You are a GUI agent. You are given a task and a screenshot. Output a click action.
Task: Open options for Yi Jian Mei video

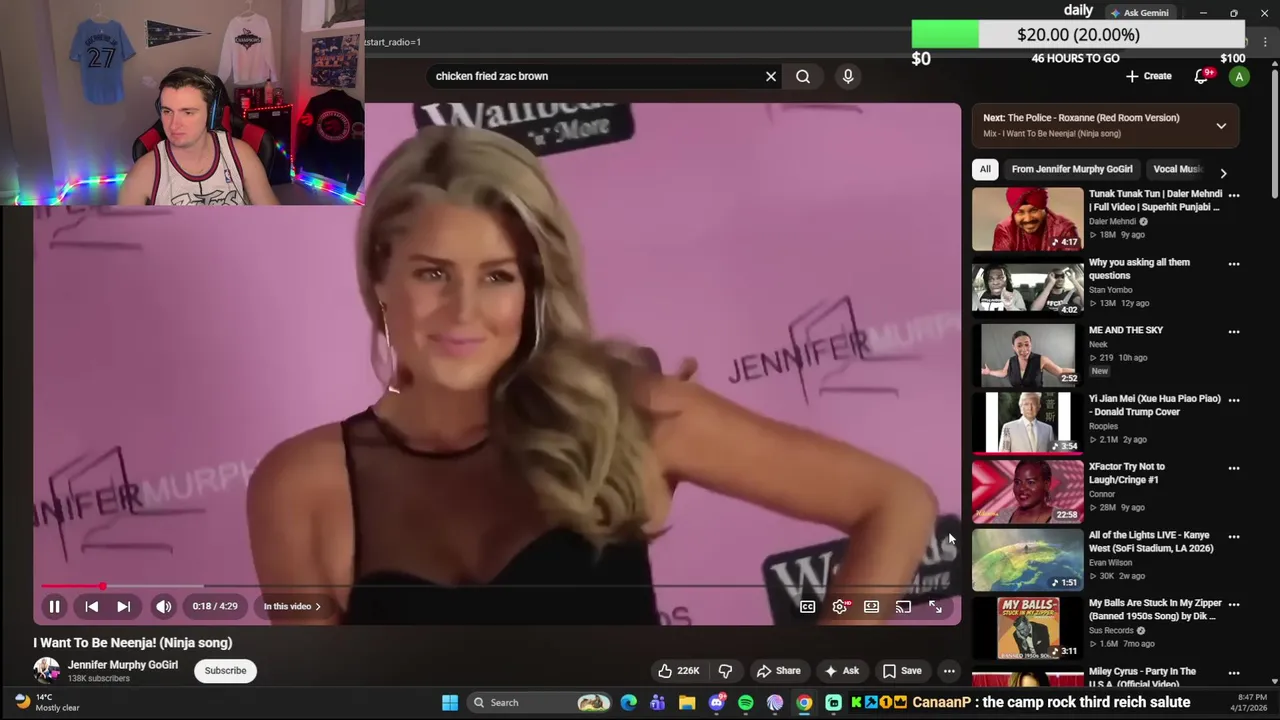coord(1234,400)
